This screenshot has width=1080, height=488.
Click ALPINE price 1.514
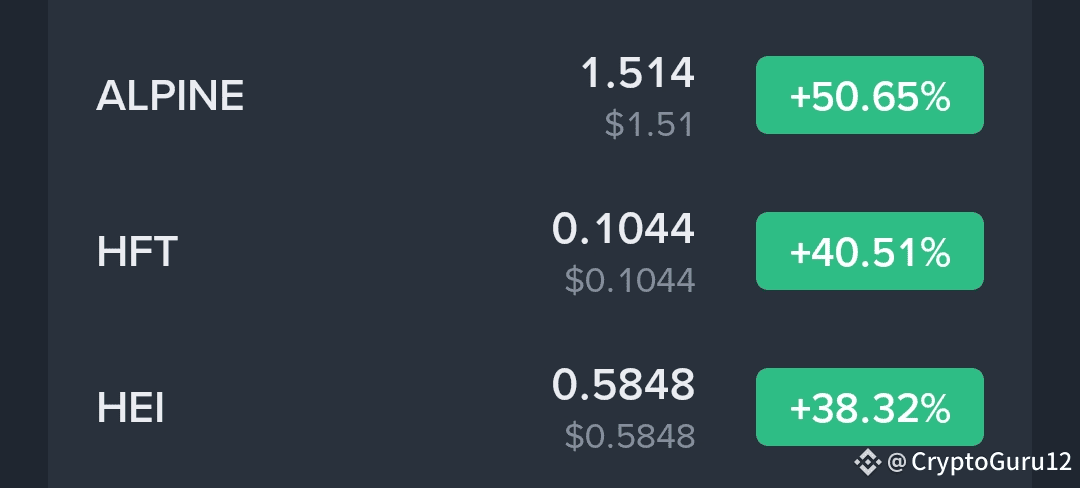pyautogui.click(x=637, y=73)
